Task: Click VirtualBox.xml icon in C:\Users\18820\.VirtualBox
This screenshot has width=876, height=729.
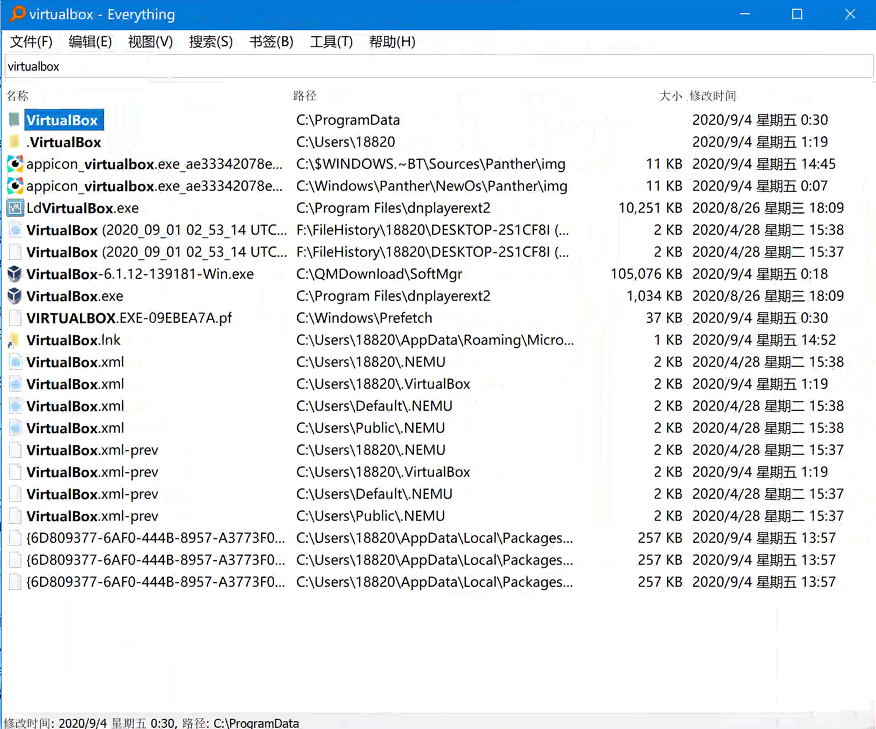Action: click(x=16, y=384)
